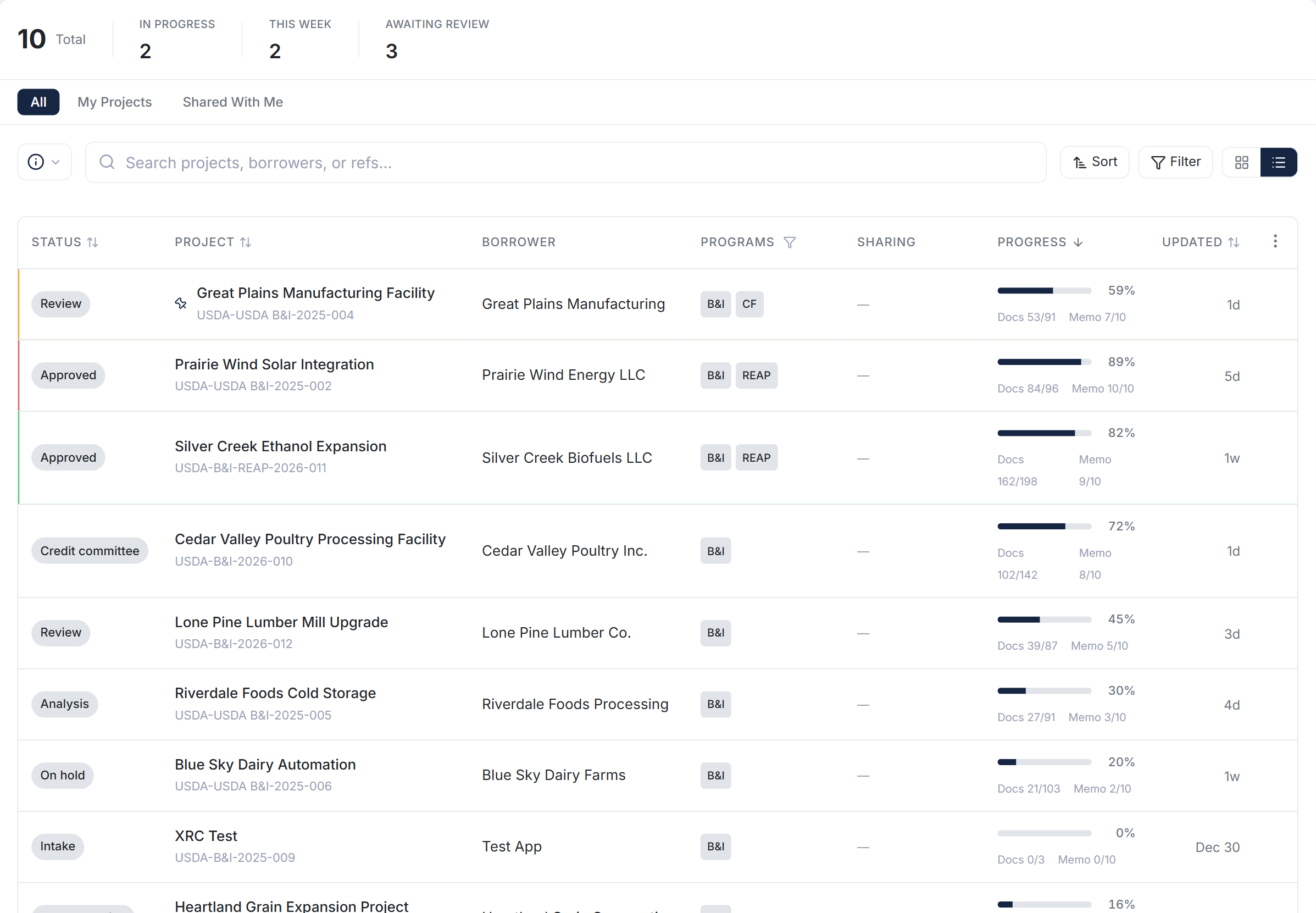The image size is (1316, 913).
Task: Switch to grid view layout
Action: point(1241,162)
